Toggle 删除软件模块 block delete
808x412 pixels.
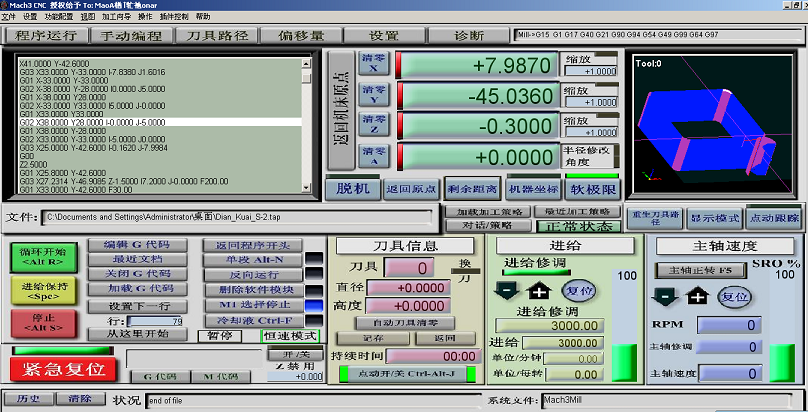(253, 290)
